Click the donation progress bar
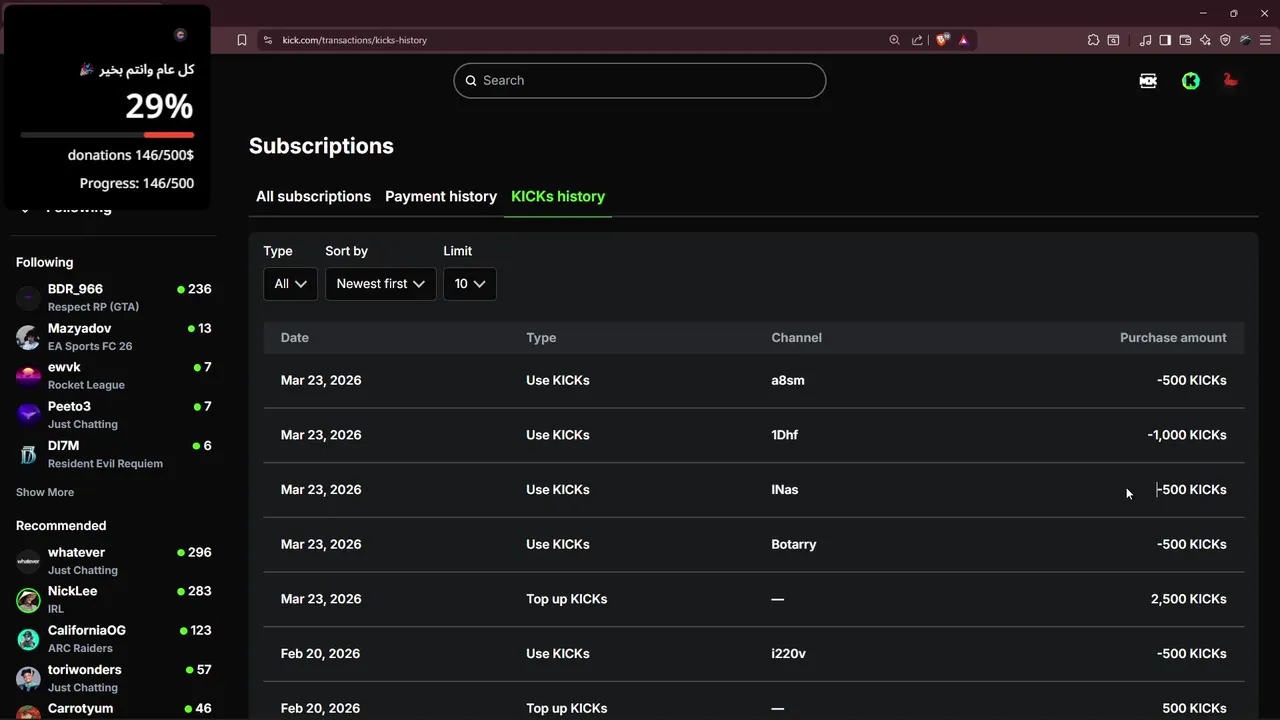Screen dimensions: 1280x720 click(x=107, y=135)
